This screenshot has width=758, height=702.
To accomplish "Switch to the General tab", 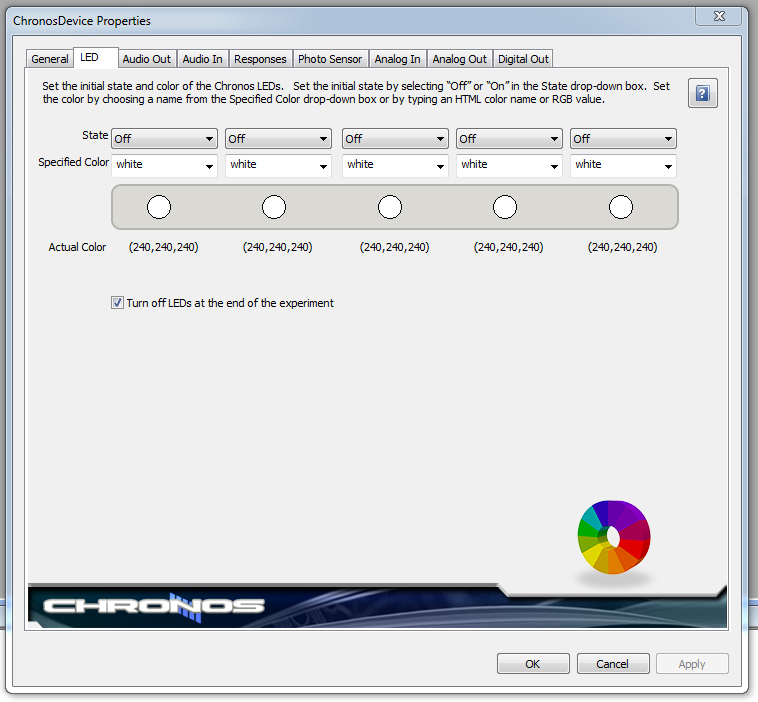I will click(50, 59).
